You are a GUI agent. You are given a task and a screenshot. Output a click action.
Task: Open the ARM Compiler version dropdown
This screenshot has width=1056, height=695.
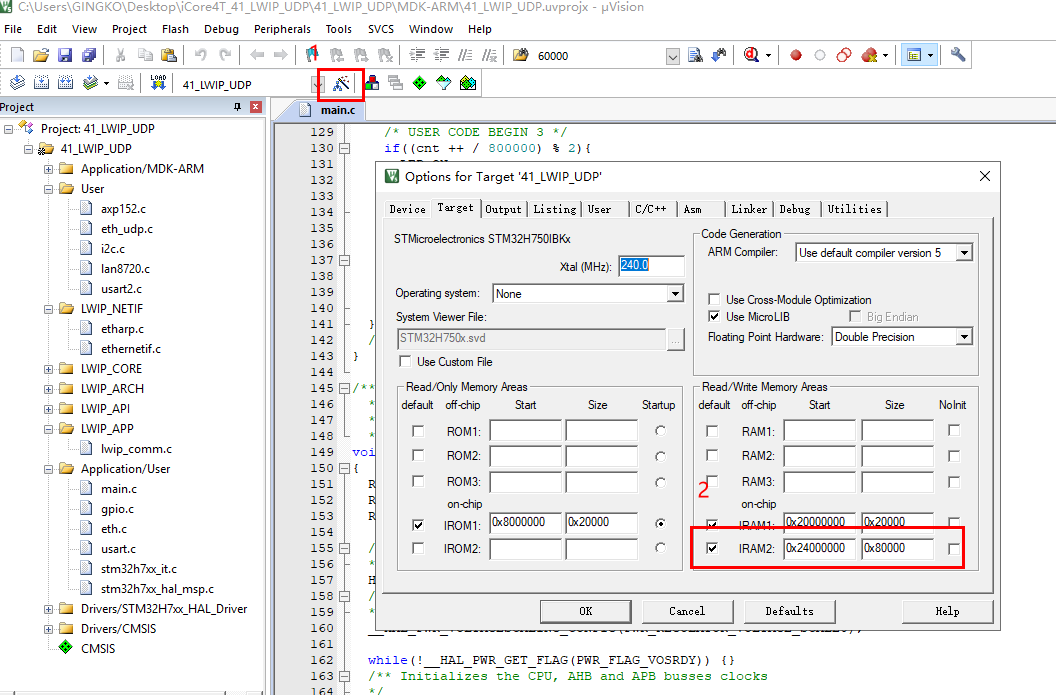(963, 253)
